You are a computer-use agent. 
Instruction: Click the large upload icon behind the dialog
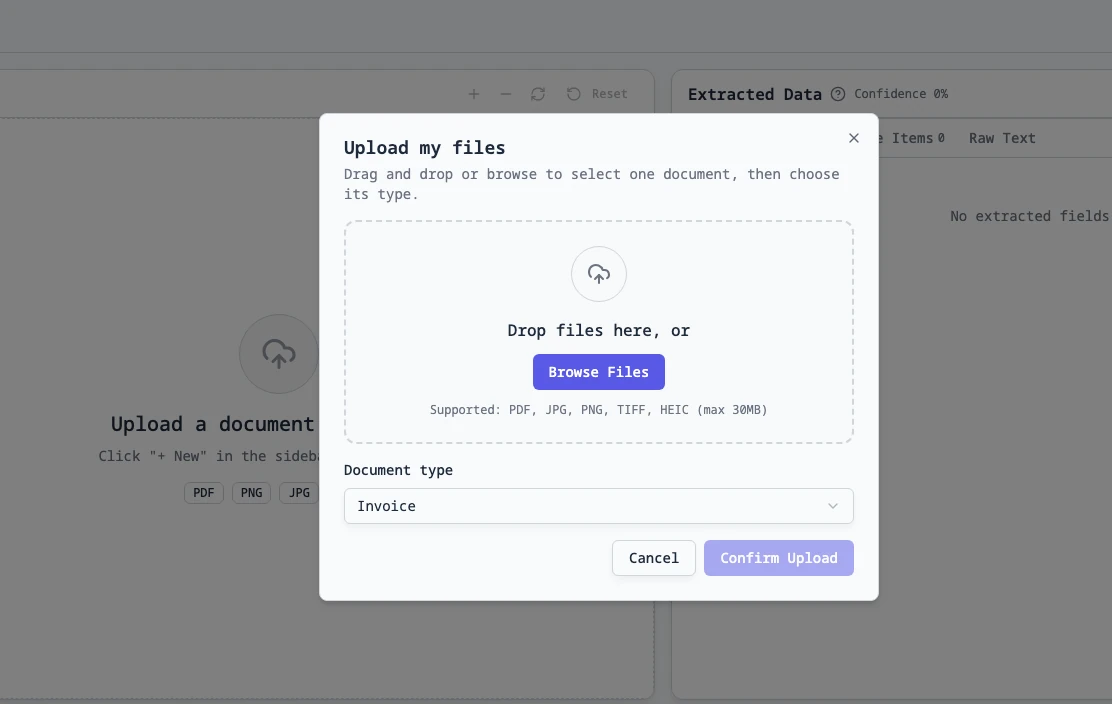pyautogui.click(x=278, y=353)
